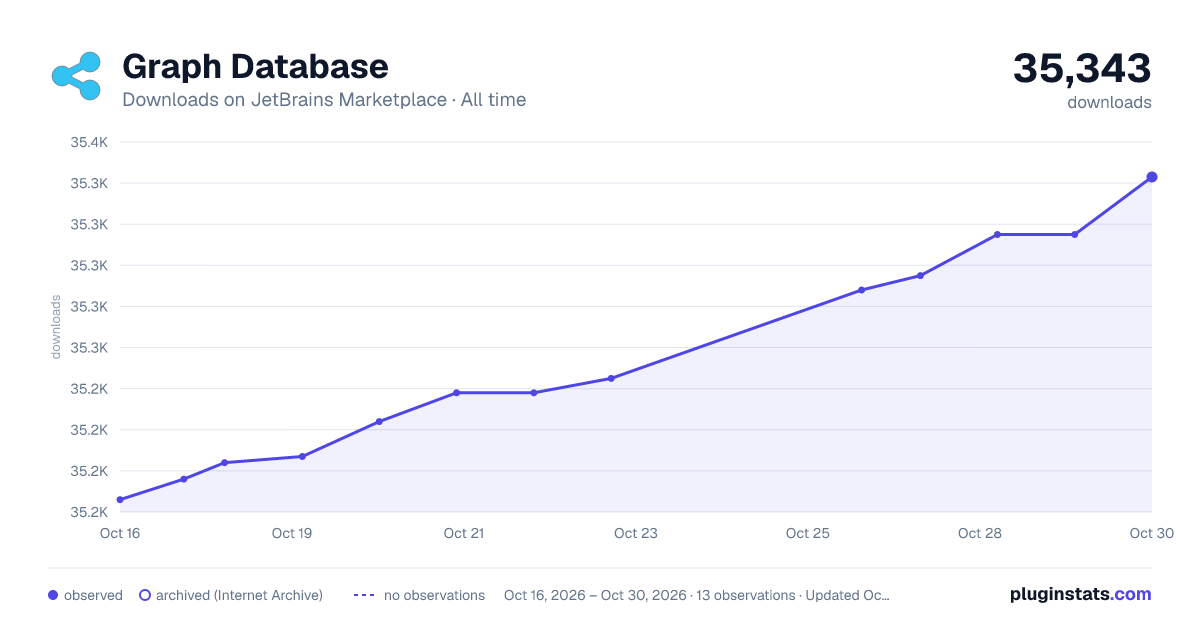
Task: Click the Oct 23 axis label
Action: click(636, 533)
